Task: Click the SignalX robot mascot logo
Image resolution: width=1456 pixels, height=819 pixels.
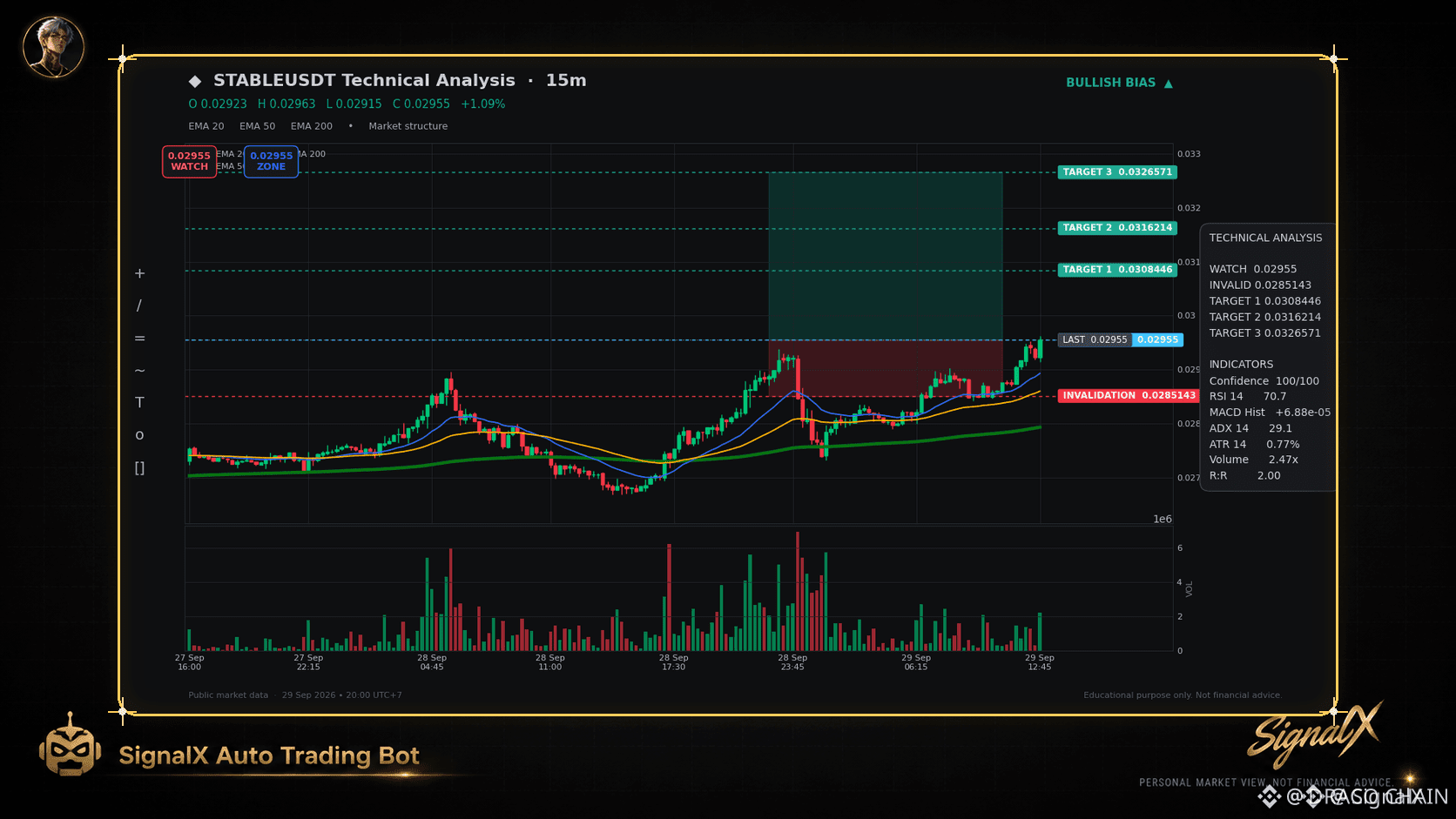Action: click(70, 745)
